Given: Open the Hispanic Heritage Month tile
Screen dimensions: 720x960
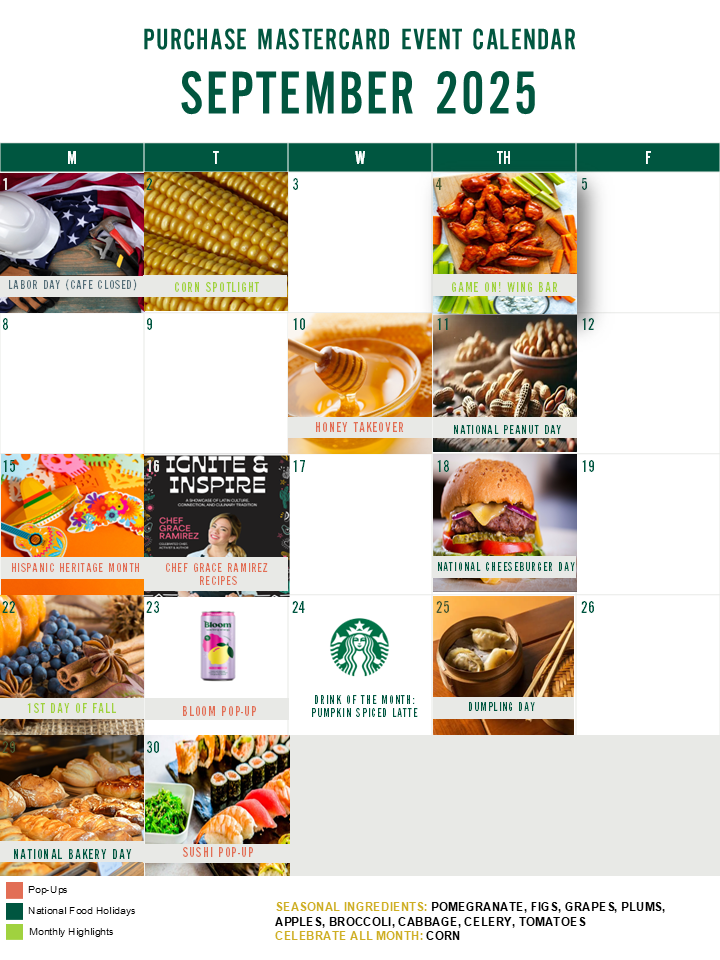Looking at the screenshot, I should pyautogui.click(x=72, y=524).
